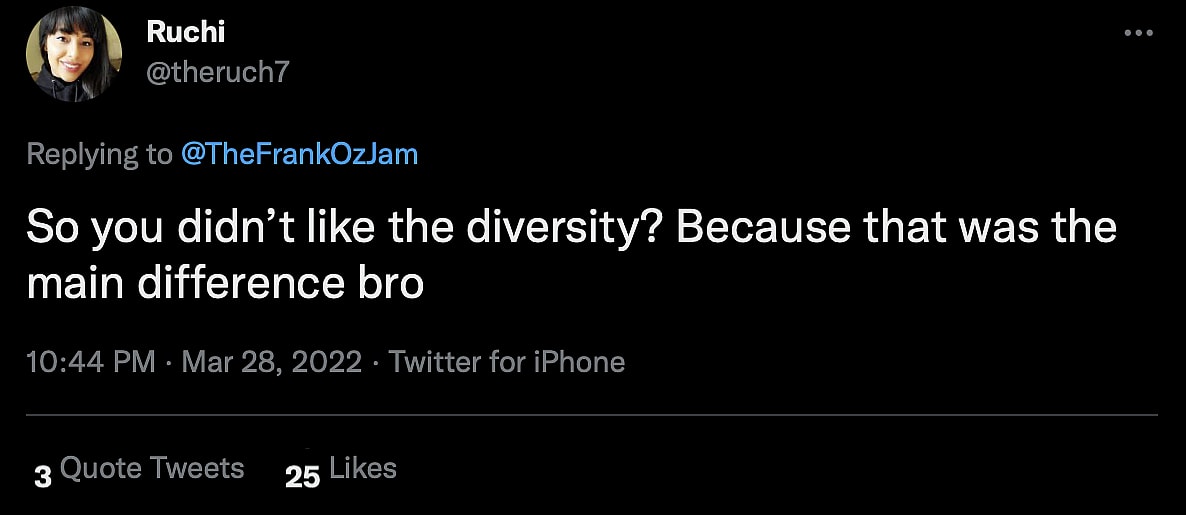Image resolution: width=1186 pixels, height=515 pixels.
Task: Click the divider line above the stats
Action: 592,414
